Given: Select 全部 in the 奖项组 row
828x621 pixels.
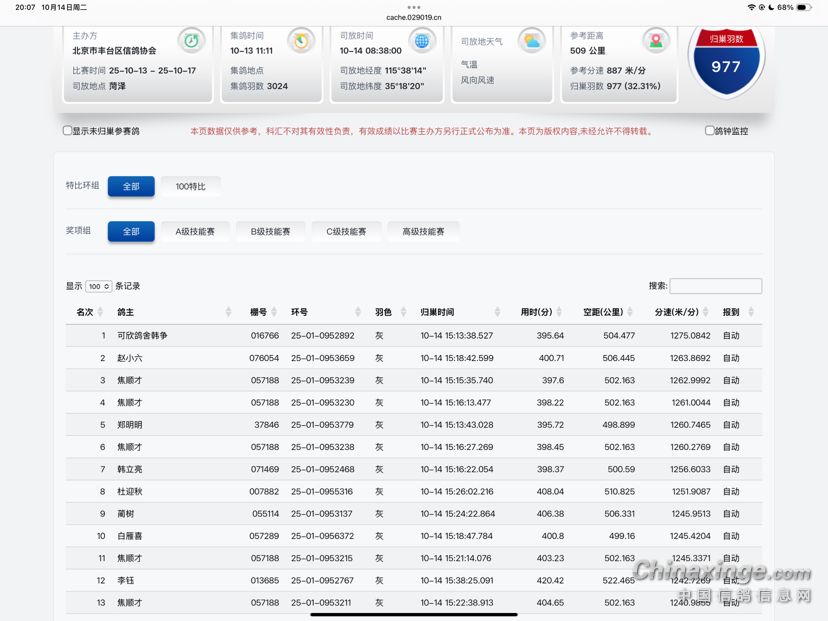Looking at the screenshot, I should click(x=131, y=231).
